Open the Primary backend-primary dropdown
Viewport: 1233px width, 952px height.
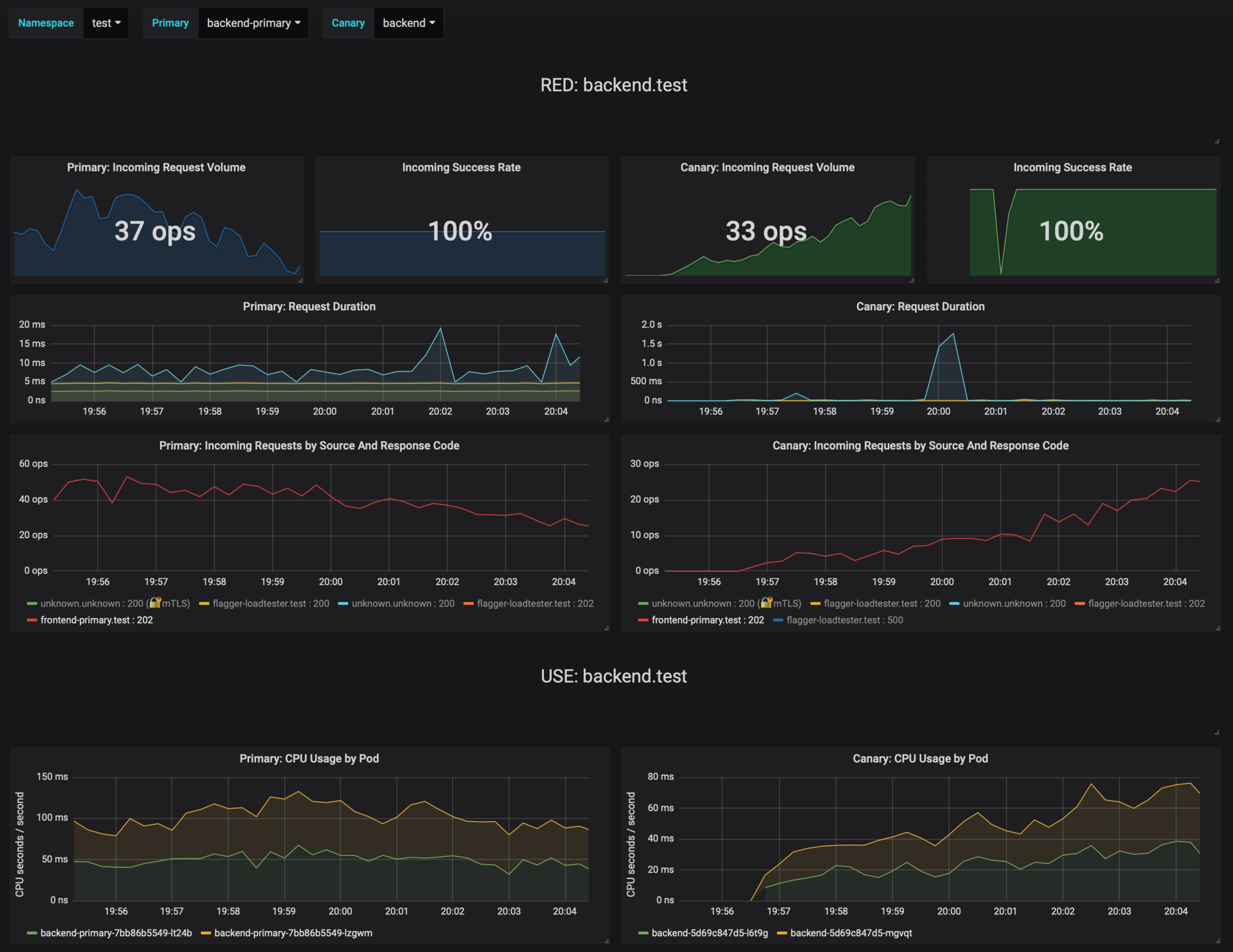[253, 23]
